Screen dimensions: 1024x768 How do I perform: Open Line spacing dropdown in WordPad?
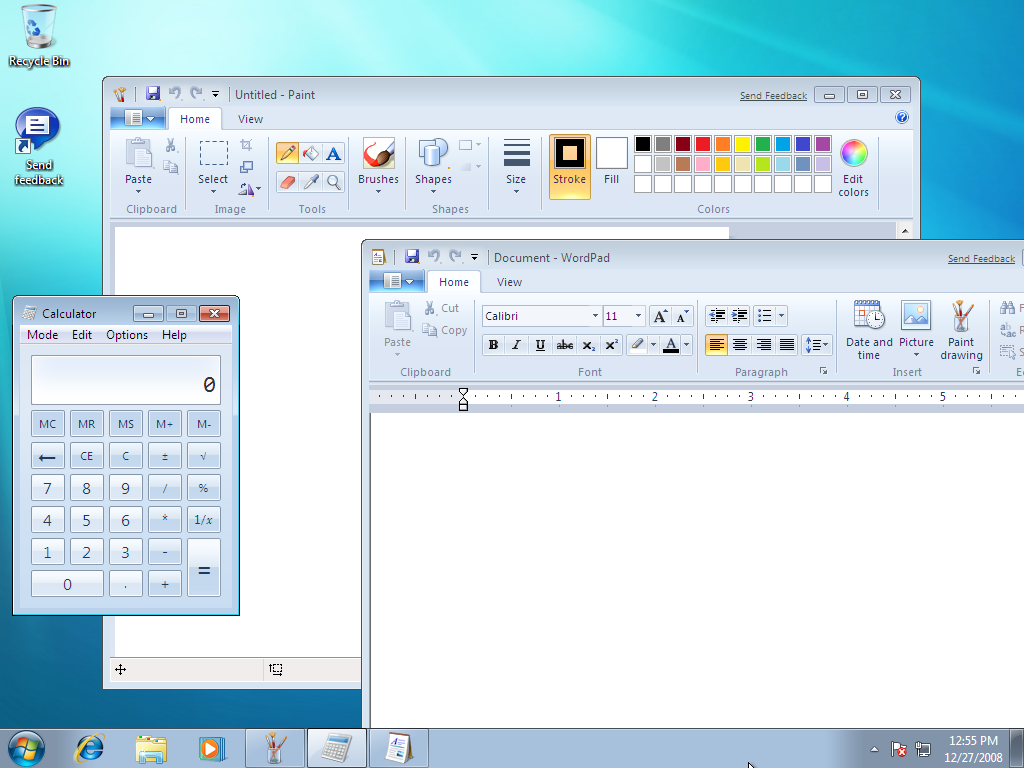(x=816, y=345)
